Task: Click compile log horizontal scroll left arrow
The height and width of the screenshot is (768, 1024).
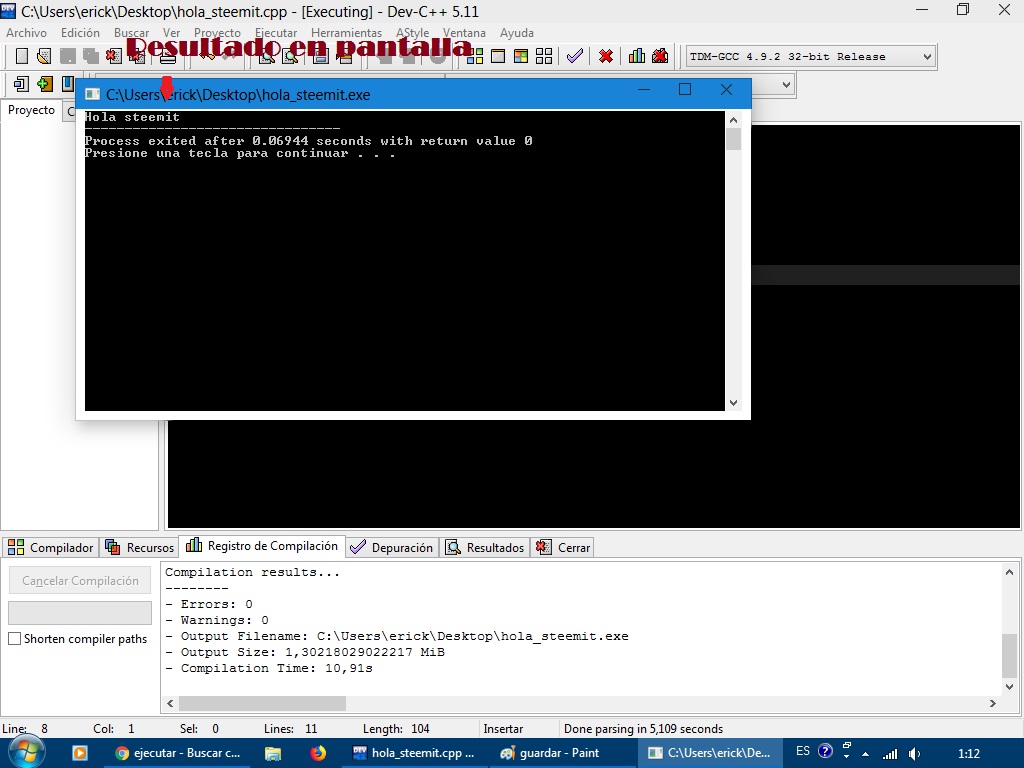Action: click(x=170, y=703)
